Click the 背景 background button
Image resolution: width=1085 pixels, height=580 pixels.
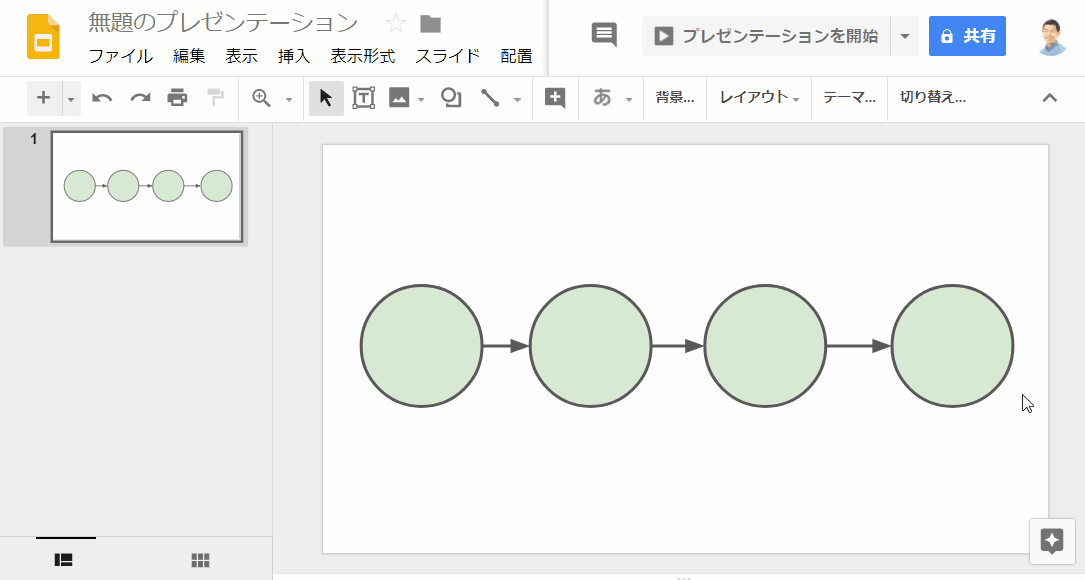coord(675,98)
